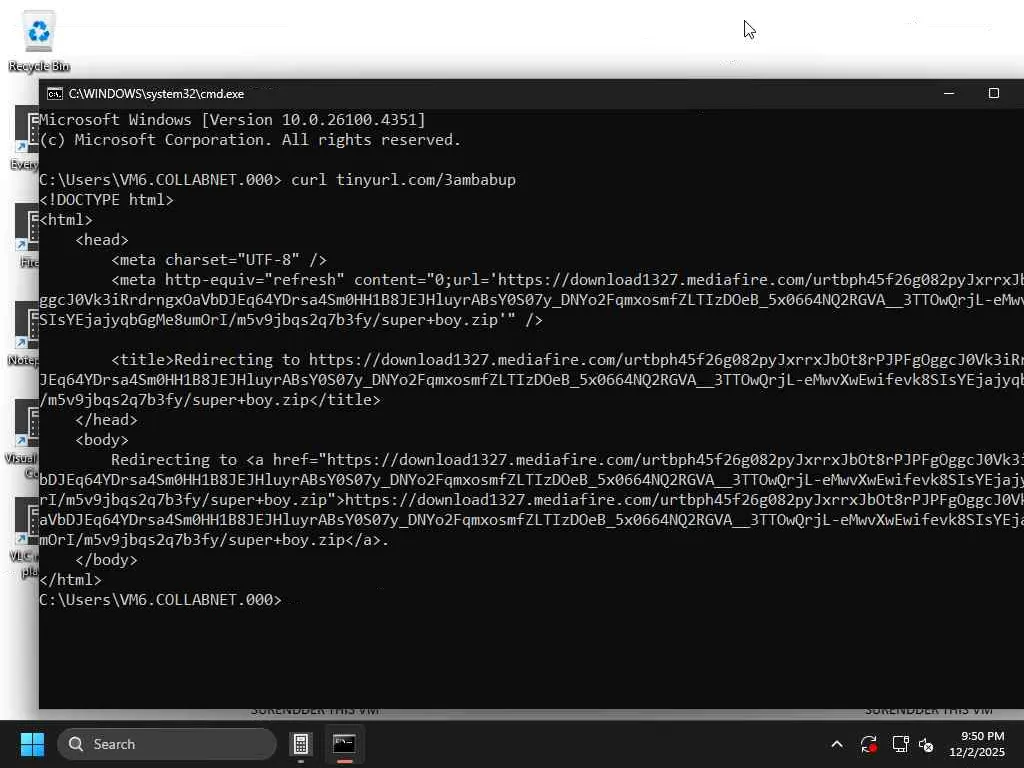Image resolution: width=1024 pixels, height=768 pixels.
Task: Click the '</body>' closing tag line
Action: click(106, 560)
